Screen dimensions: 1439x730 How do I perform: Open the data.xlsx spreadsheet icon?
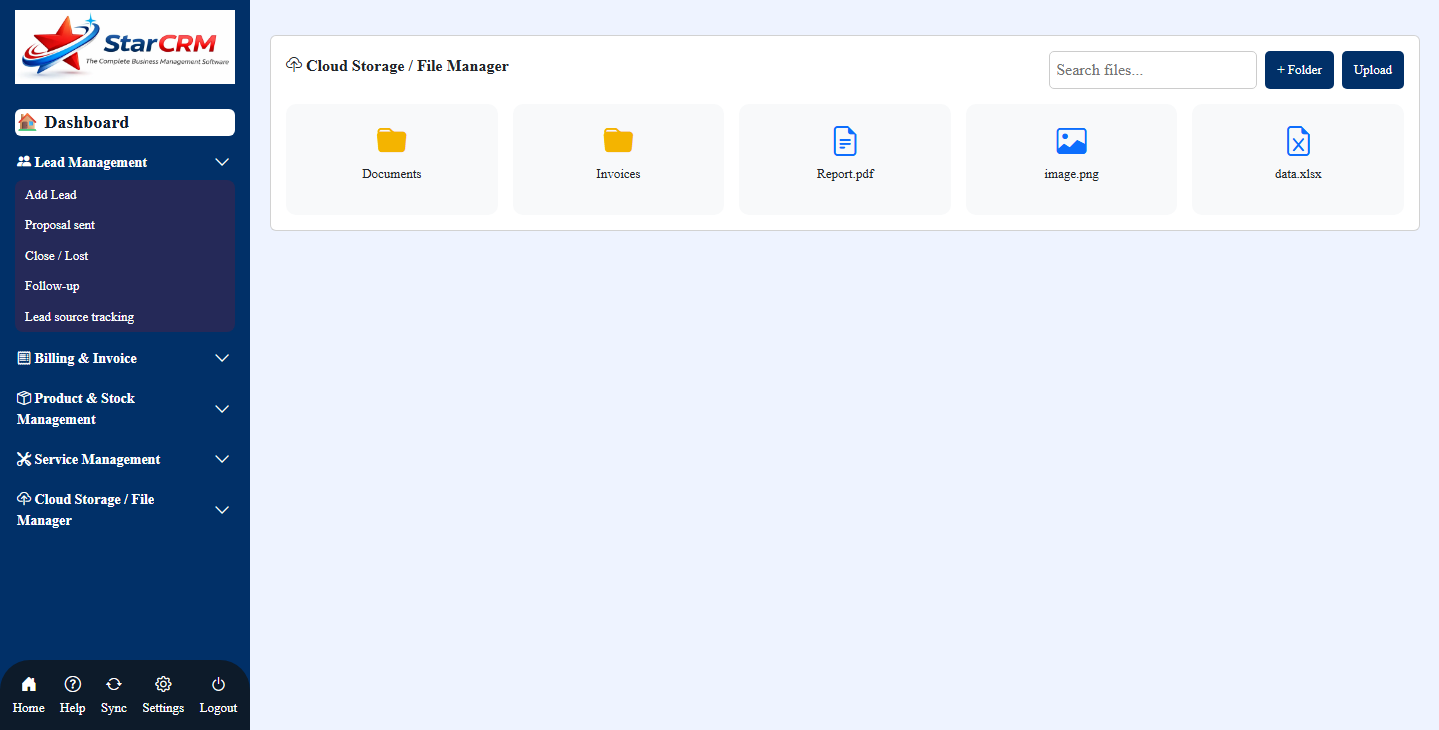1297,140
